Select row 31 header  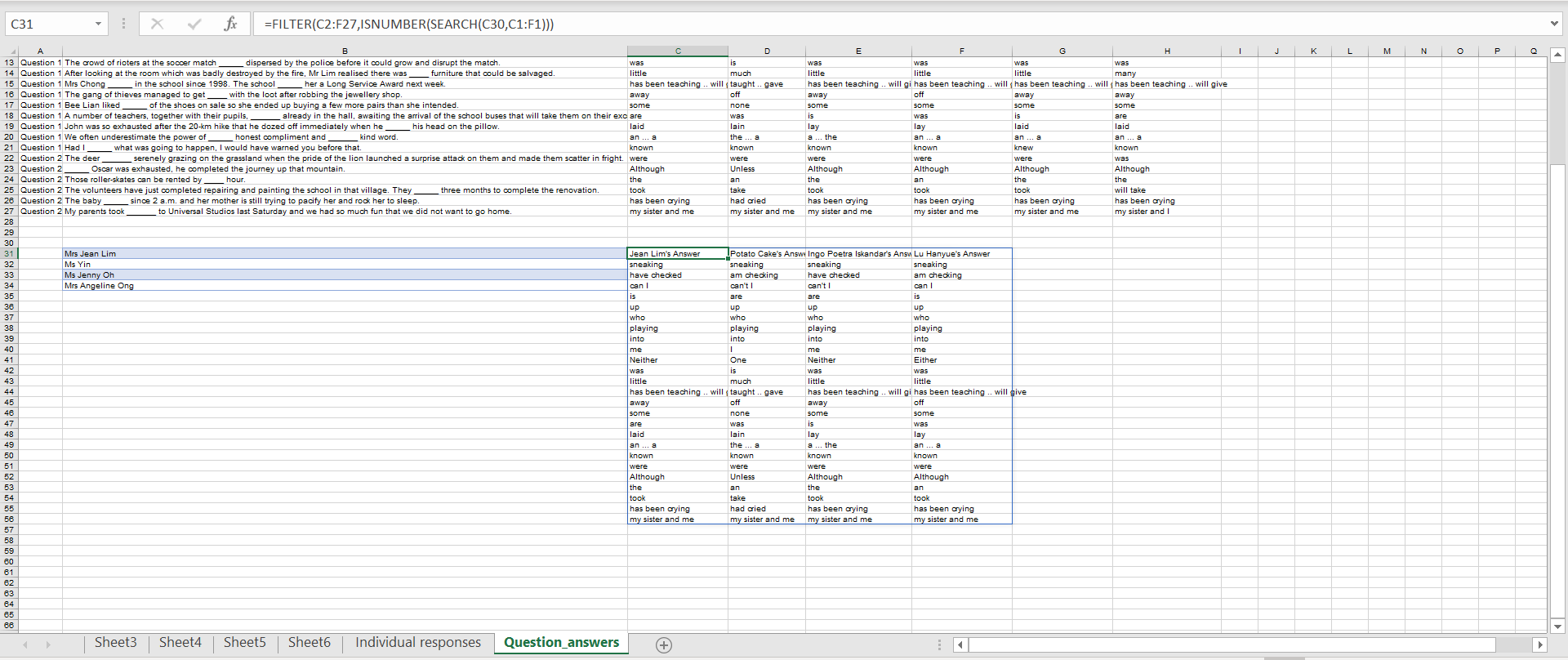9,254
